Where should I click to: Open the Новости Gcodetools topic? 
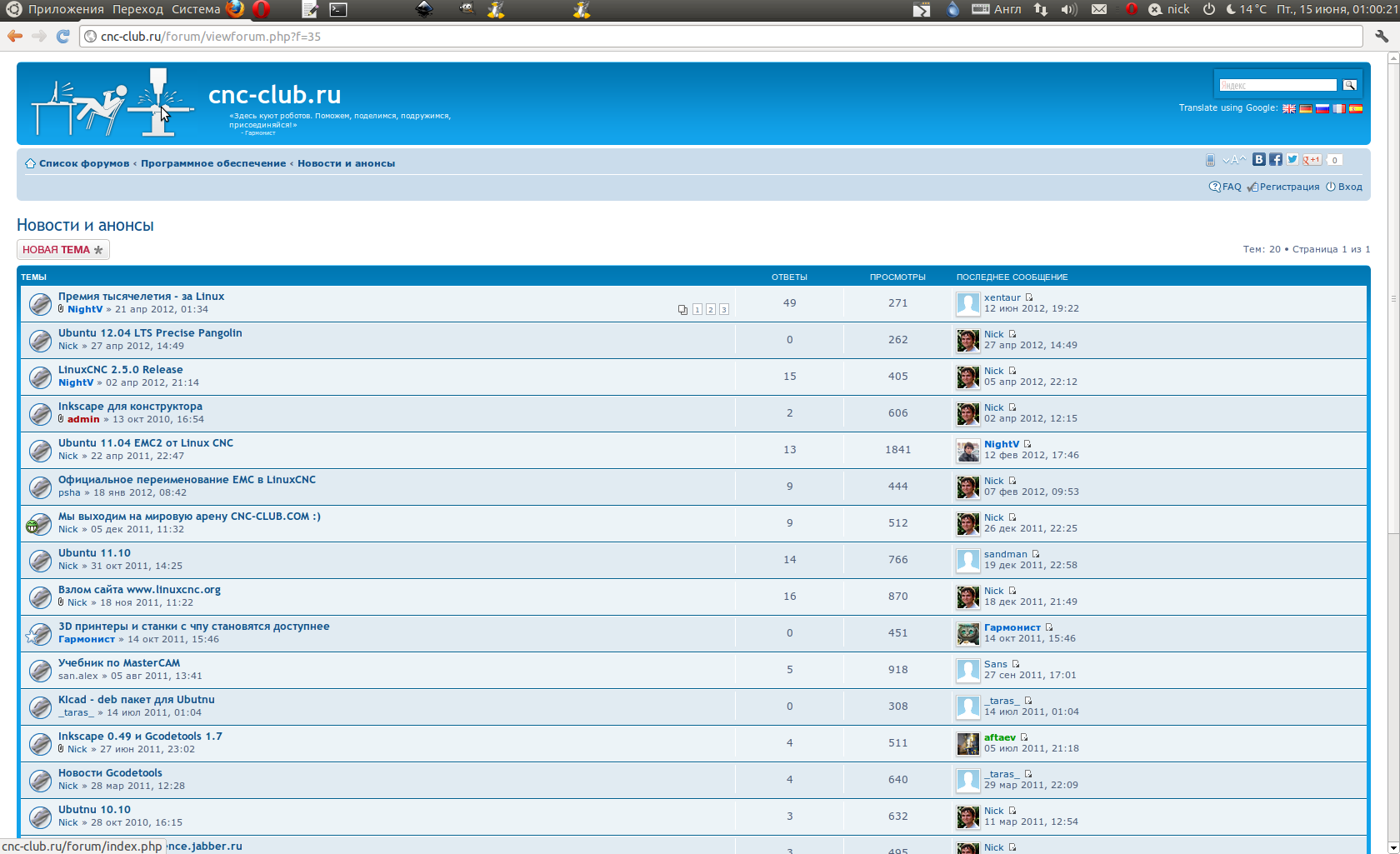tap(110, 773)
